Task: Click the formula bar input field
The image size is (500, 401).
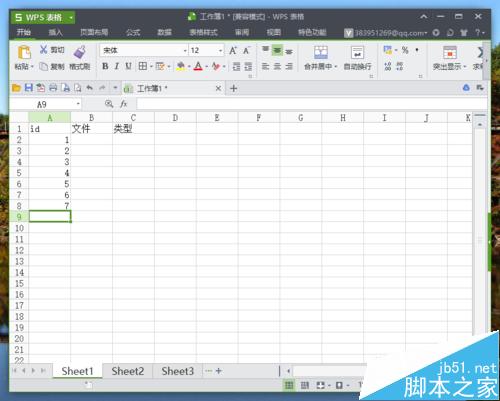Action: 312,104
